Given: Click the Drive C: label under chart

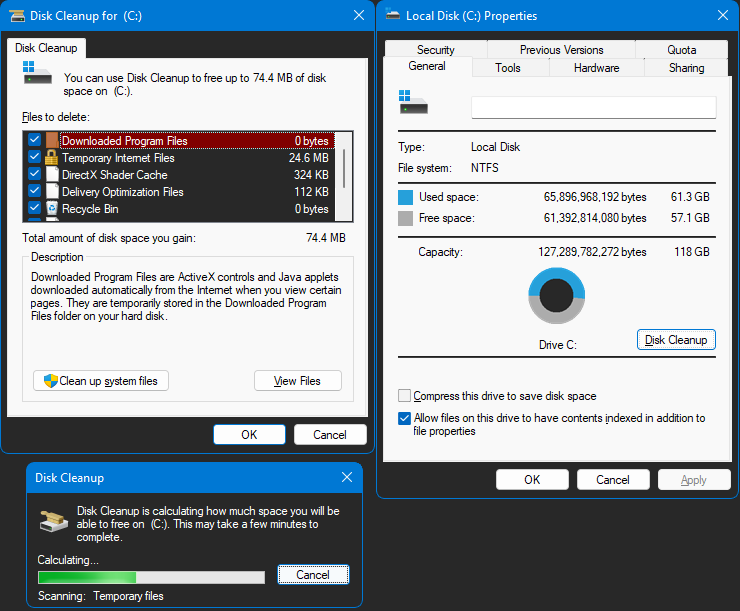Looking at the screenshot, I should click(x=558, y=345).
